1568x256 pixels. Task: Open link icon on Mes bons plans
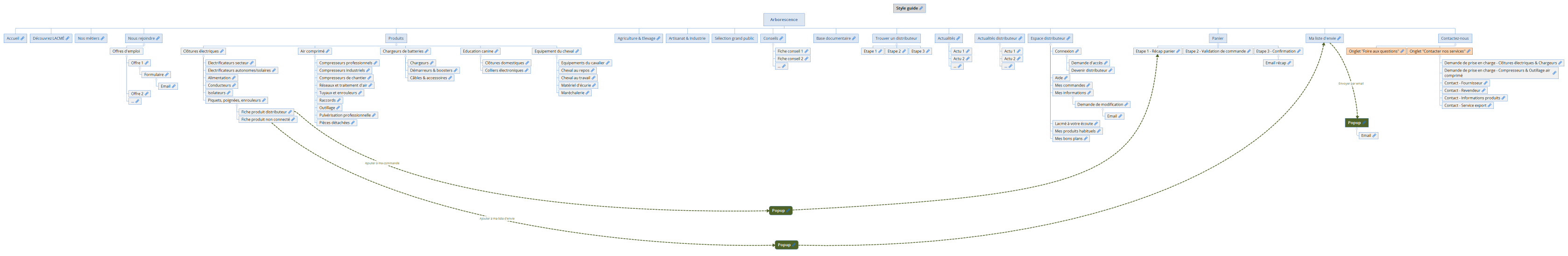1085,139
